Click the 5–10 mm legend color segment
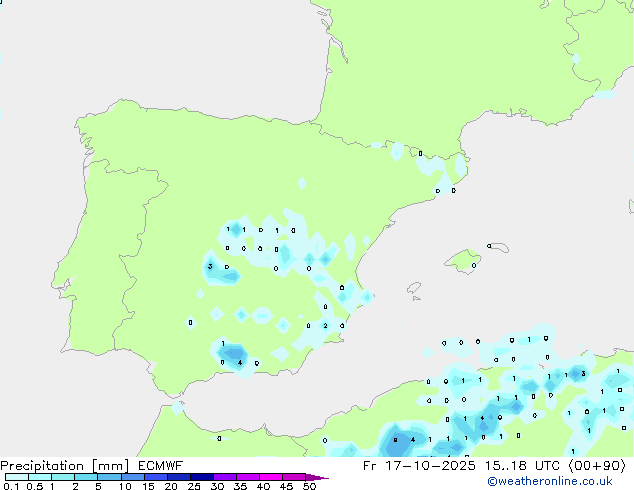634x490 pixels. coord(109,477)
